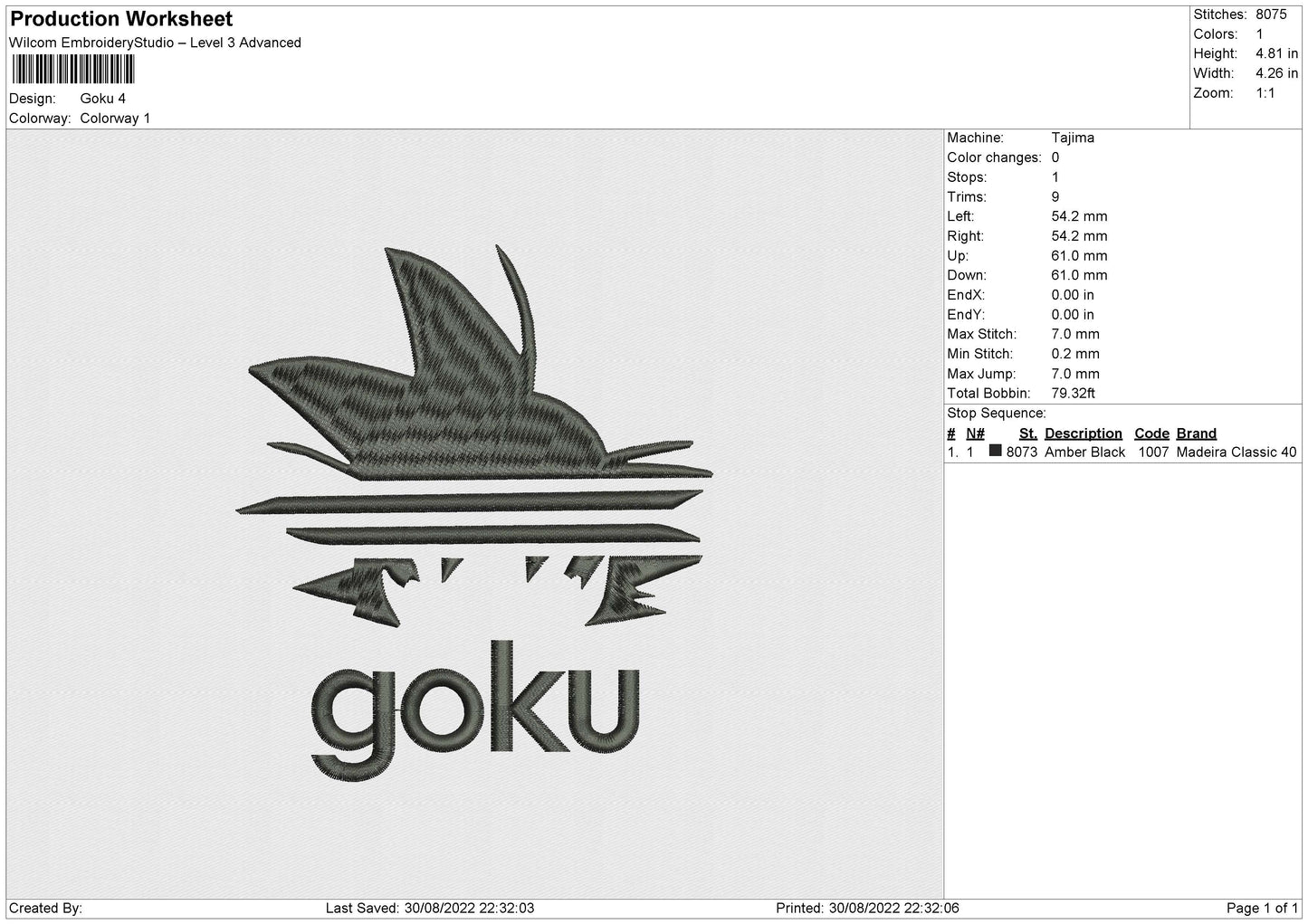Click the Height value 4.81 in
1308x924 pixels.
(1276, 54)
